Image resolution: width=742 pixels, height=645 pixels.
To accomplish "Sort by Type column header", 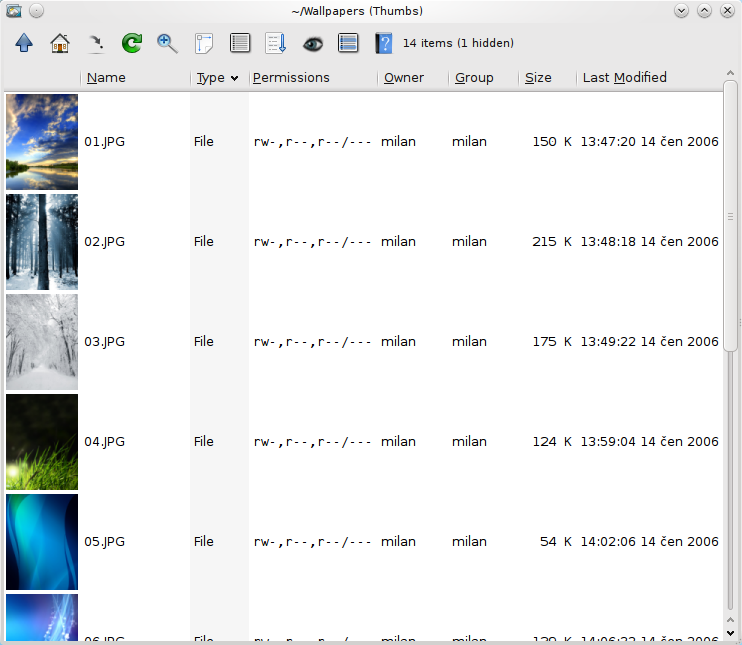I will 217,78.
